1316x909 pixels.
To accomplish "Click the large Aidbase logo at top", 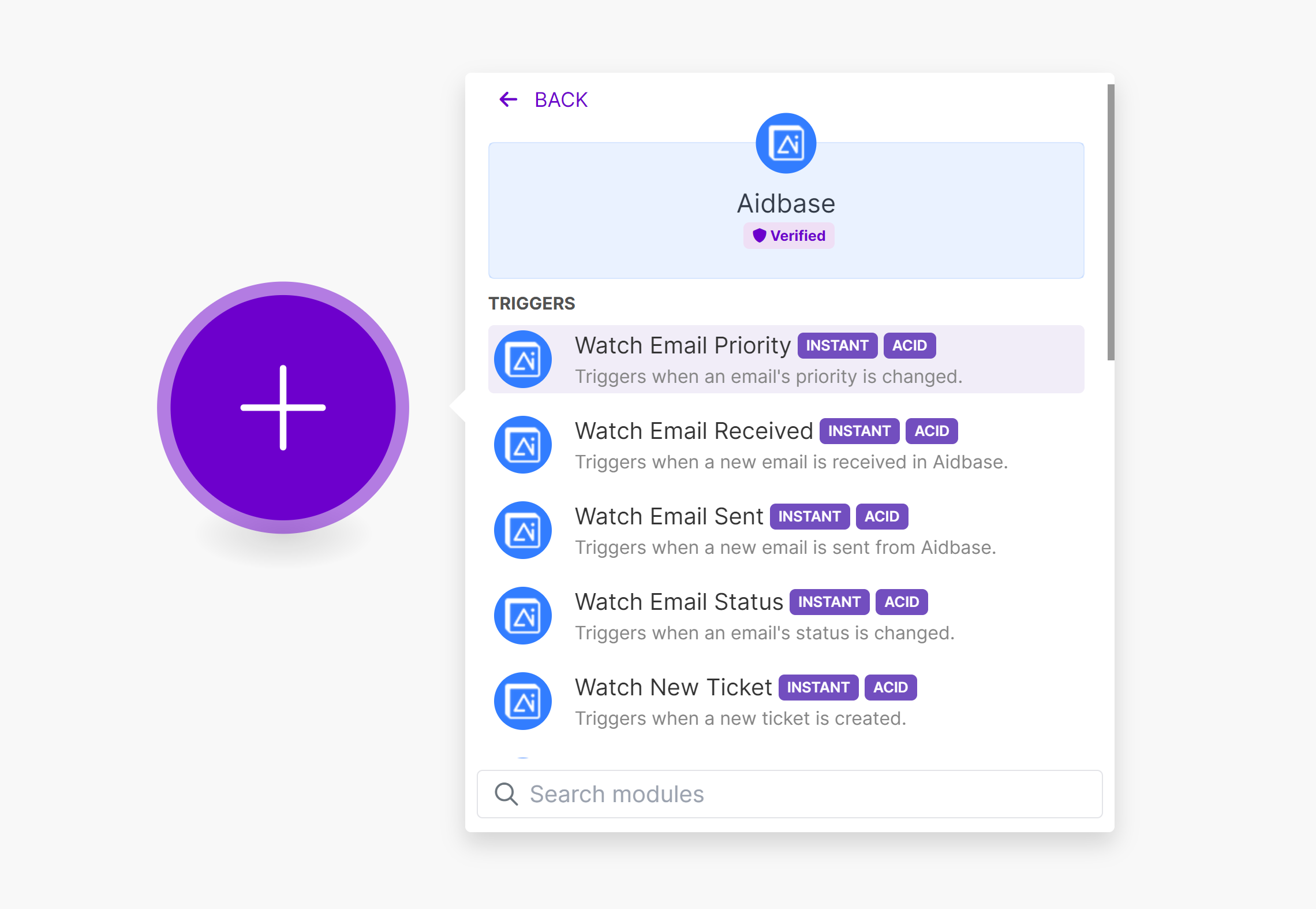I will pos(786,143).
